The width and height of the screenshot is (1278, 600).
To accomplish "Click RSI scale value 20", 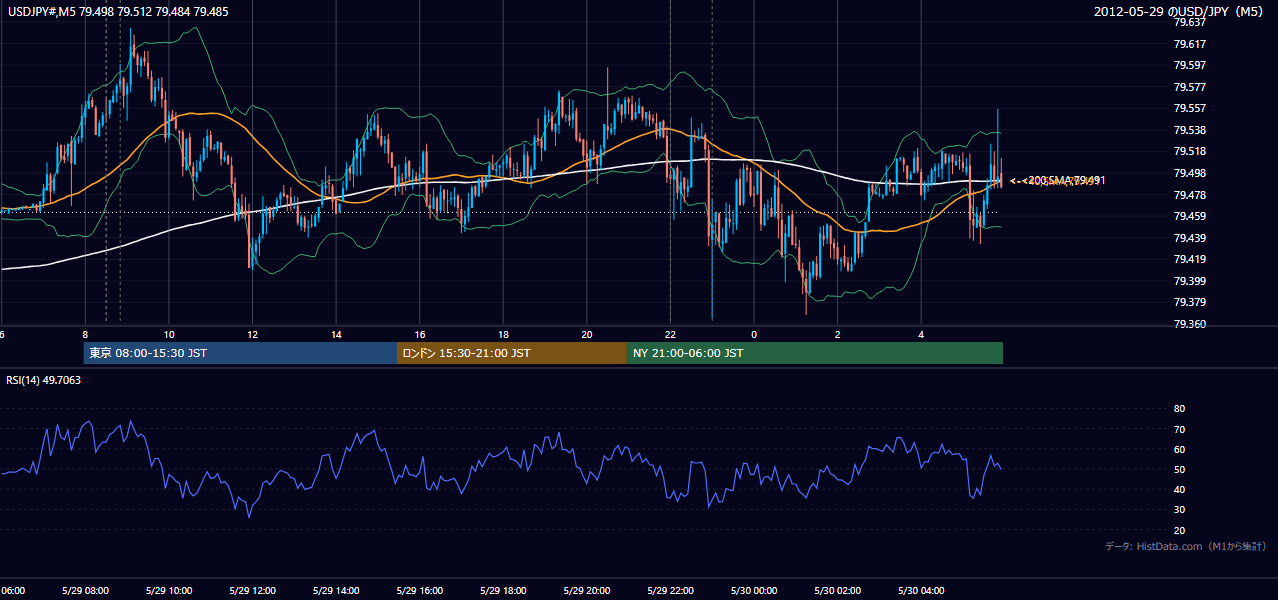I will (x=1179, y=530).
